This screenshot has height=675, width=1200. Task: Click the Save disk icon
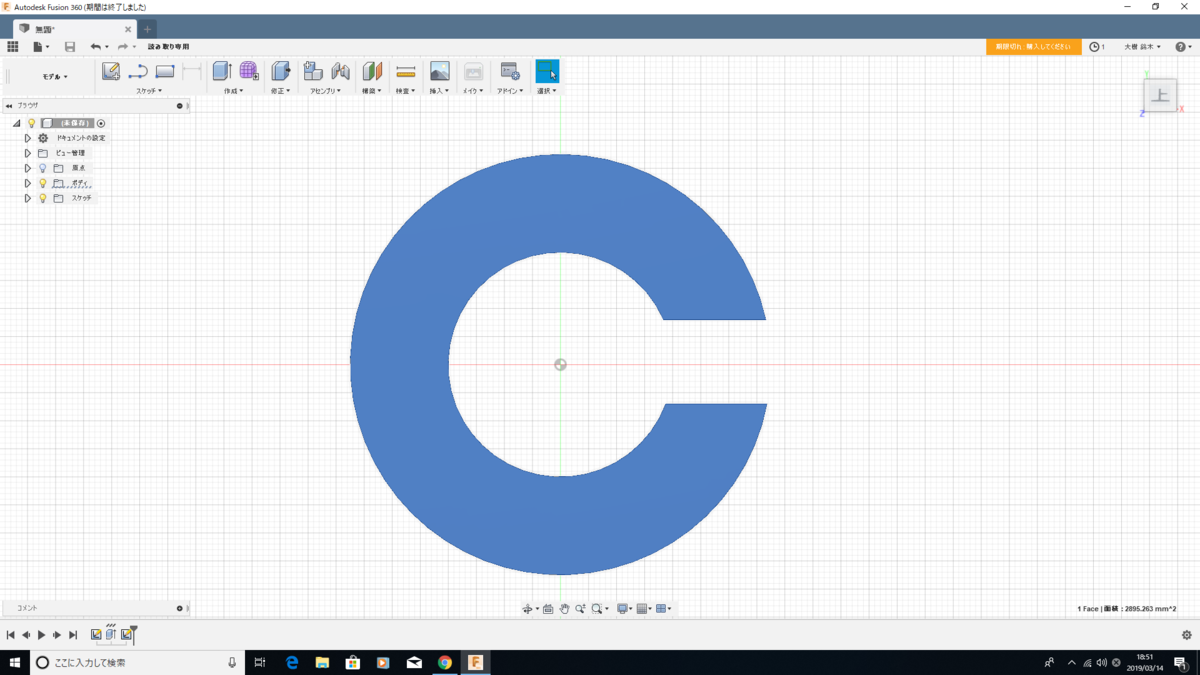click(70, 47)
